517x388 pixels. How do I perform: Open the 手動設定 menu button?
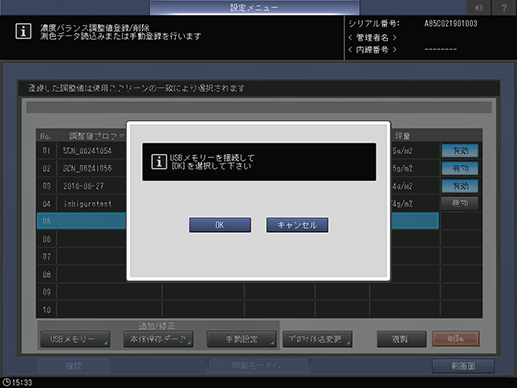click(x=242, y=339)
